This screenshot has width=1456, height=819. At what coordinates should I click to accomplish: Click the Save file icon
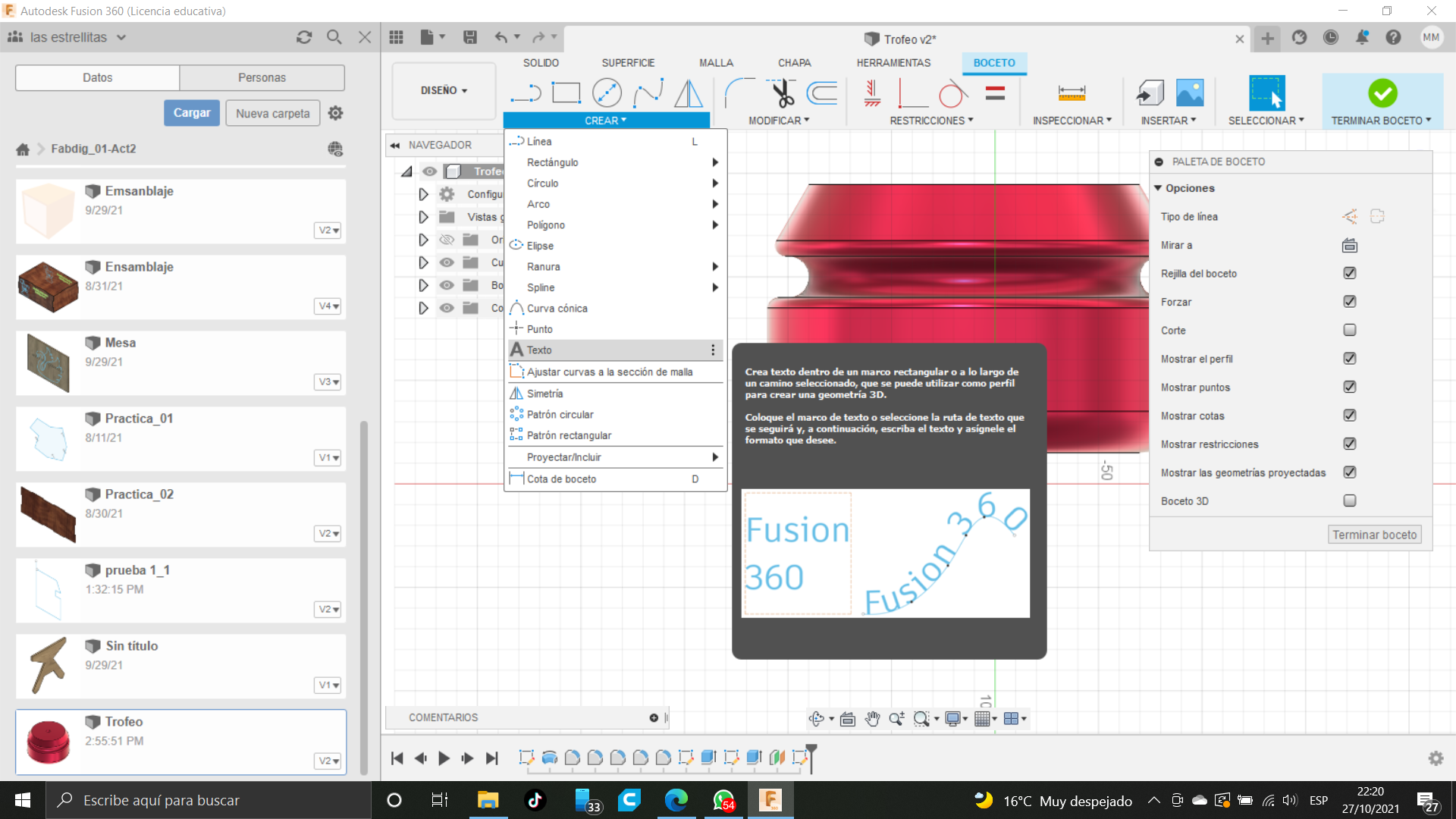470,37
